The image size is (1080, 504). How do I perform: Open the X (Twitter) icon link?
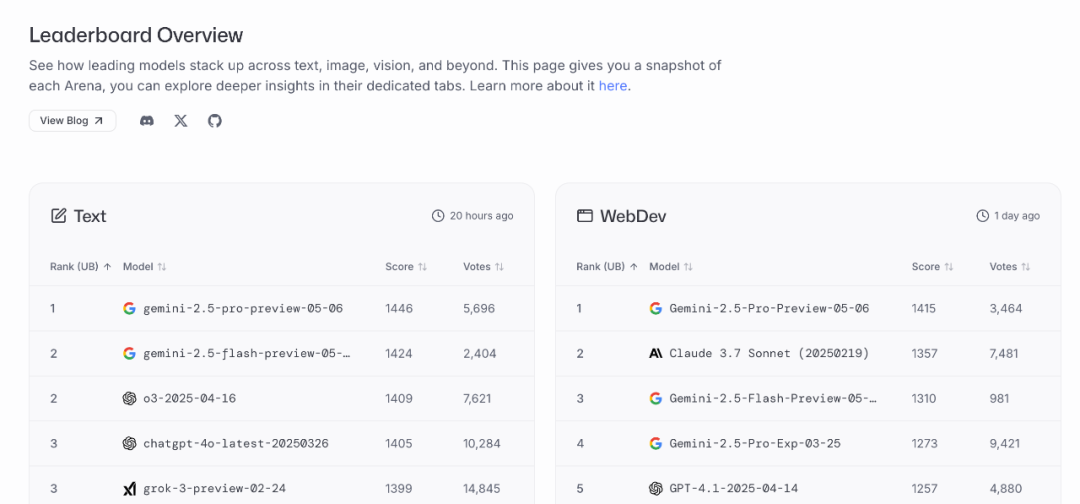[x=180, y=120]
